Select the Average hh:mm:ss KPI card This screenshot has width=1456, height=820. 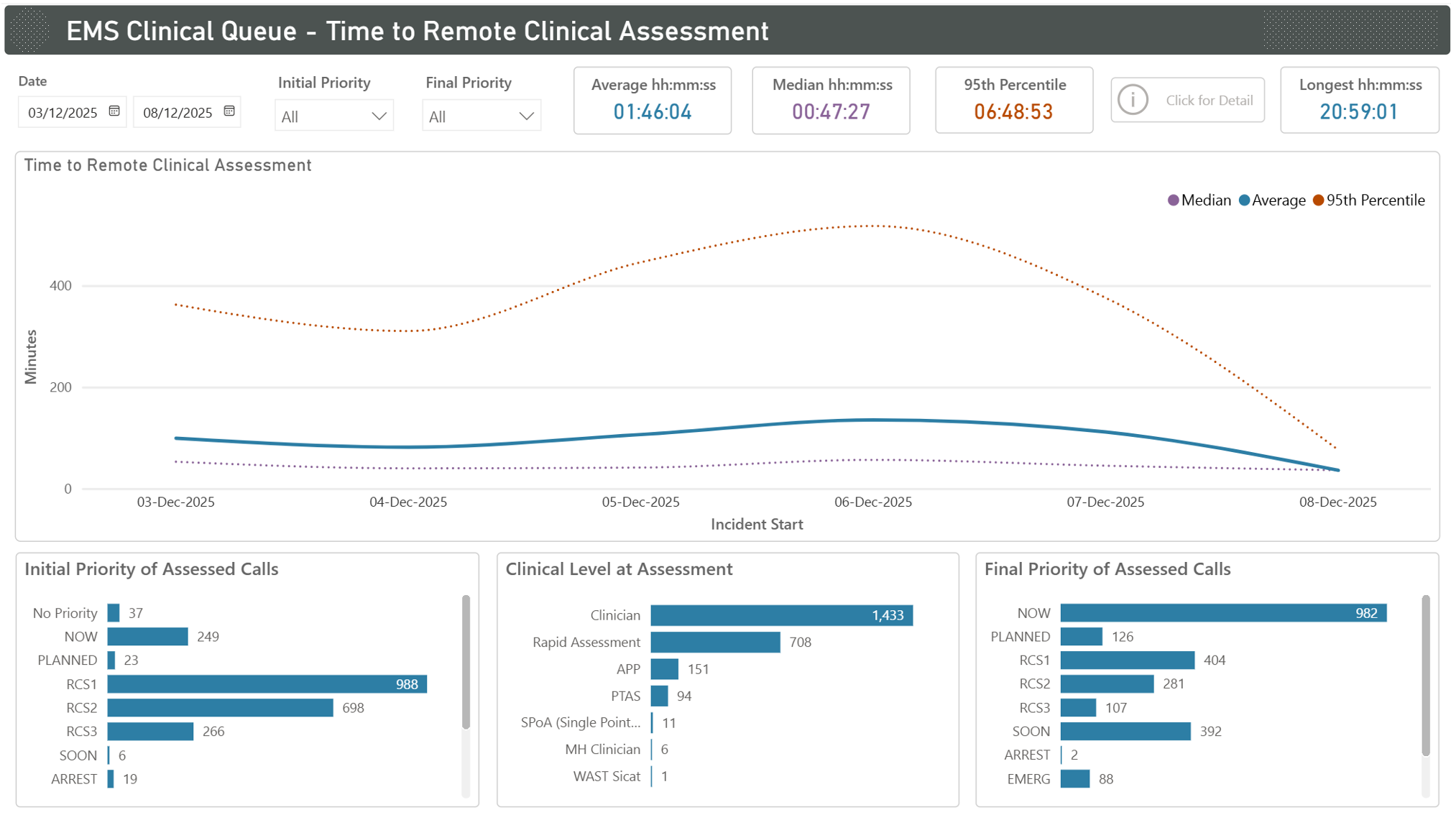(652, 100)
